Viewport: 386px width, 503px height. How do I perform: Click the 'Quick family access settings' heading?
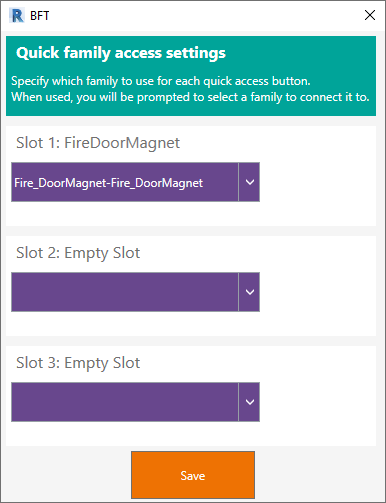(121, 53)
